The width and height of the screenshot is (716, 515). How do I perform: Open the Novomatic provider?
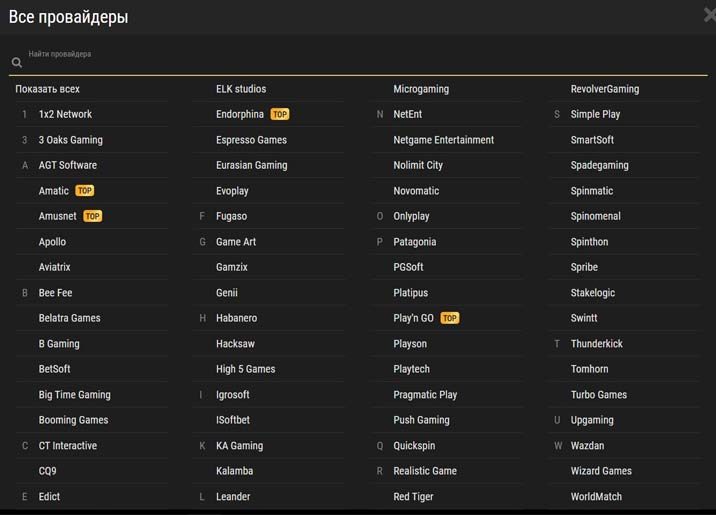tap(416, 191)
